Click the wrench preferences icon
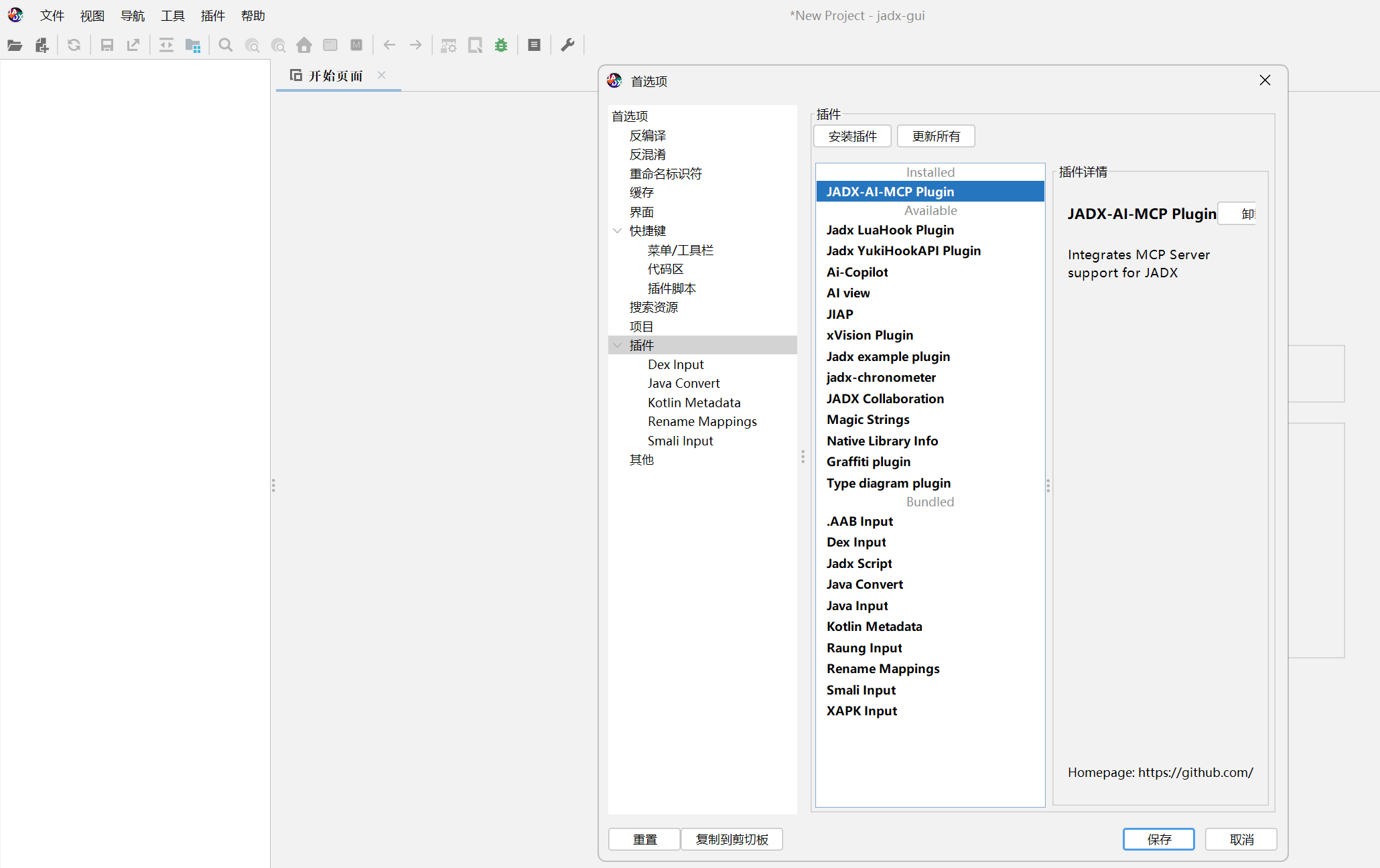Viewport: 1380px width, 868px height. tap(567, 46)
